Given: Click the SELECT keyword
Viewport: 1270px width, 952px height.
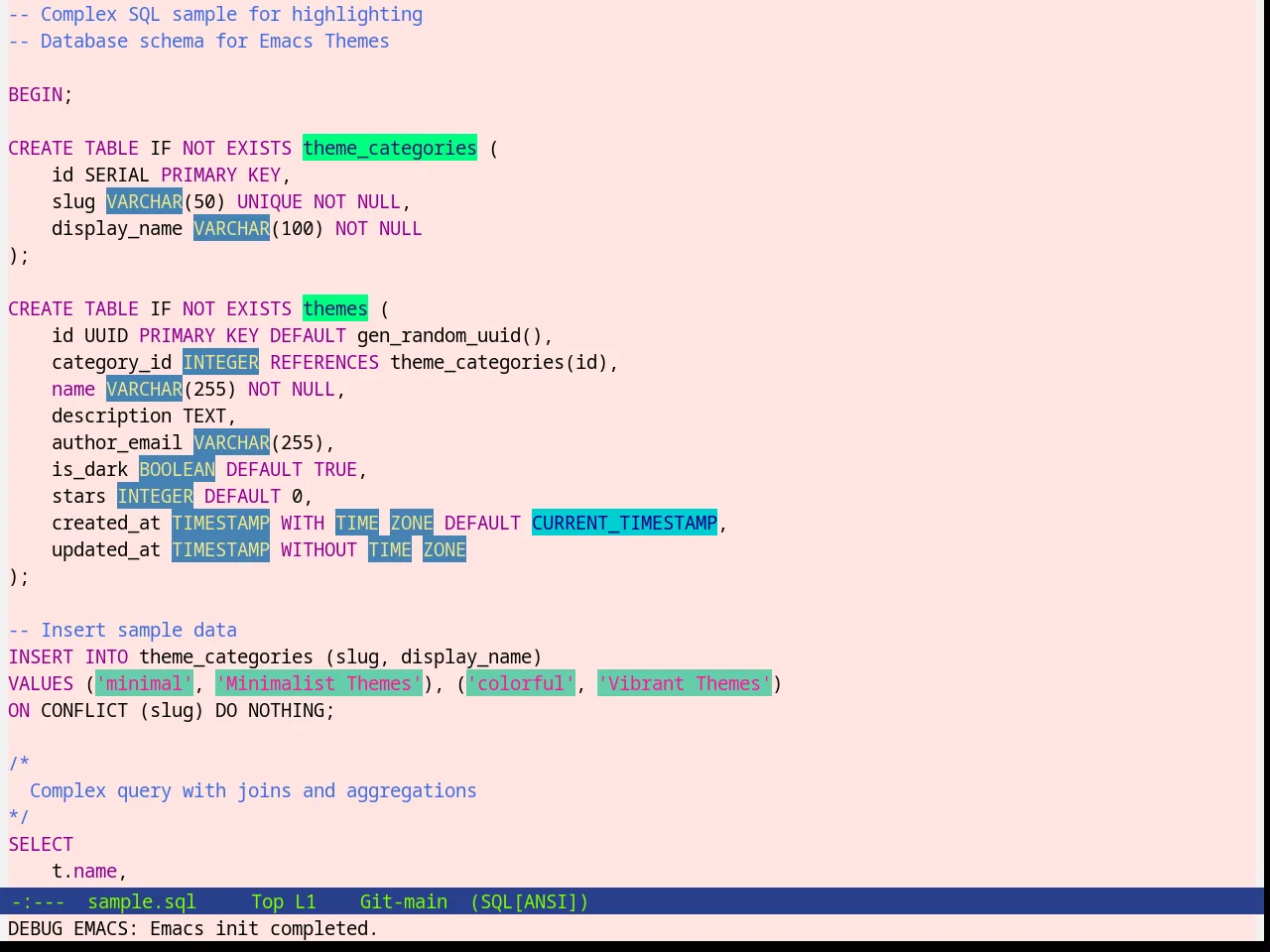Looking at the screenshot, I should (41, 844).
